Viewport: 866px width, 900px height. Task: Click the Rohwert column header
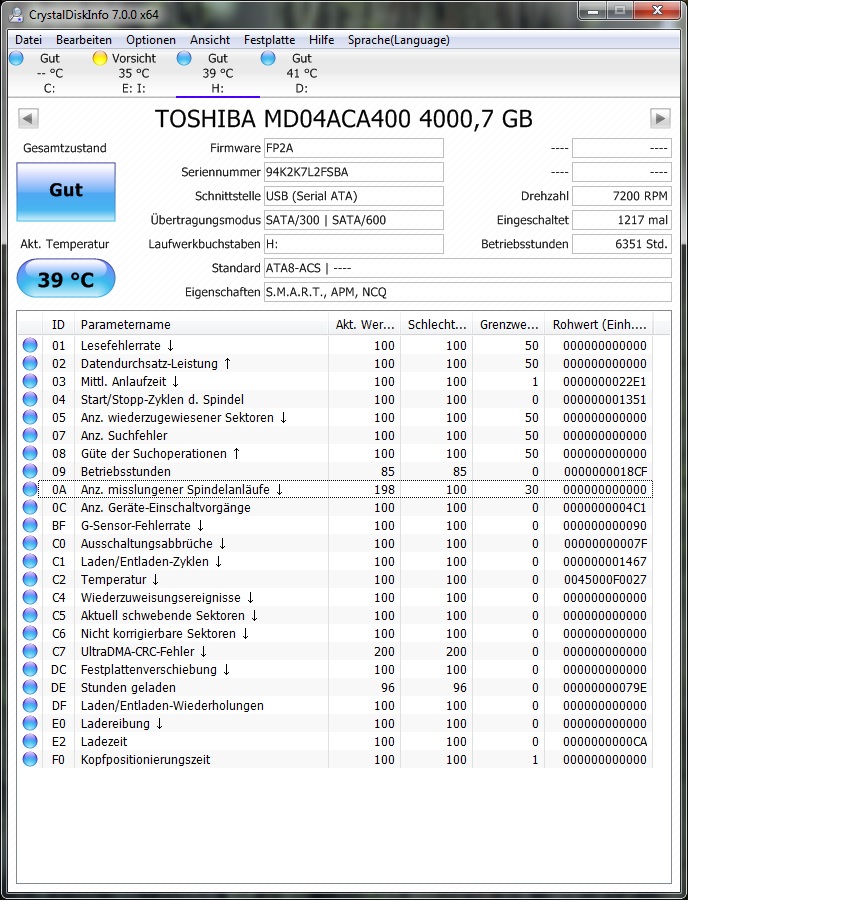pyautogui.click(x=599, y=325)
